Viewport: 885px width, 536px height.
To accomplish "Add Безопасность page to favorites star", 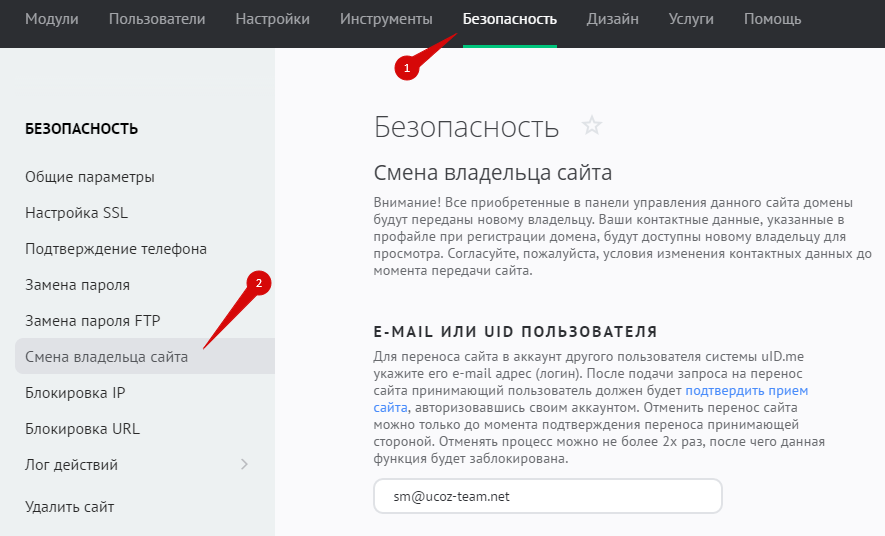I will click(x=592, y=126).
